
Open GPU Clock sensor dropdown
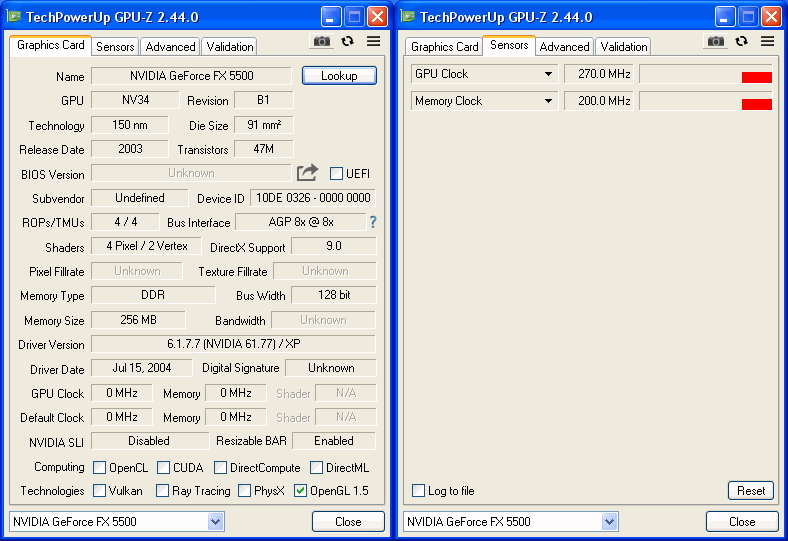point(548,74)
